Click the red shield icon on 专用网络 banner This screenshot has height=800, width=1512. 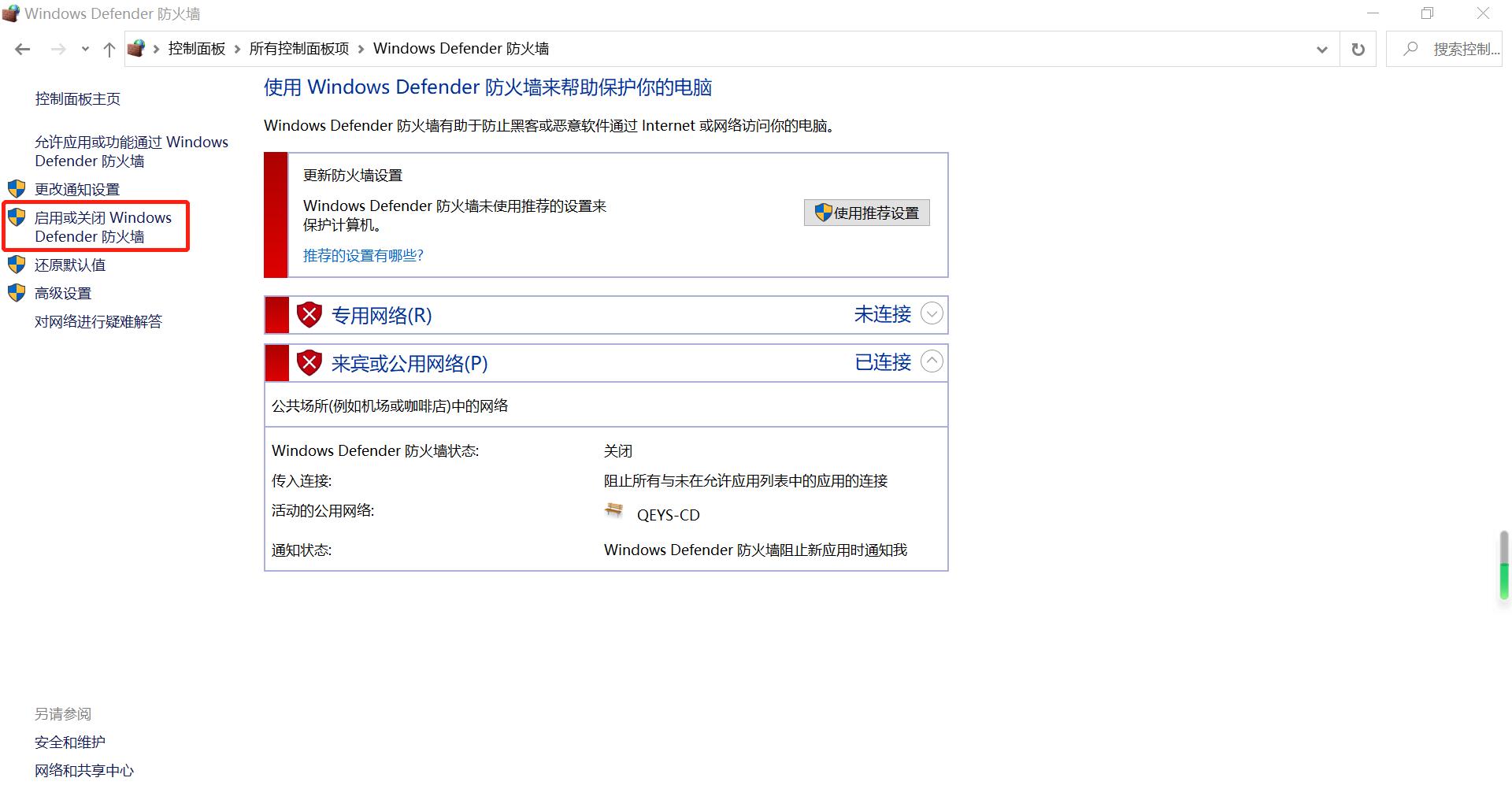click(309, 313)
